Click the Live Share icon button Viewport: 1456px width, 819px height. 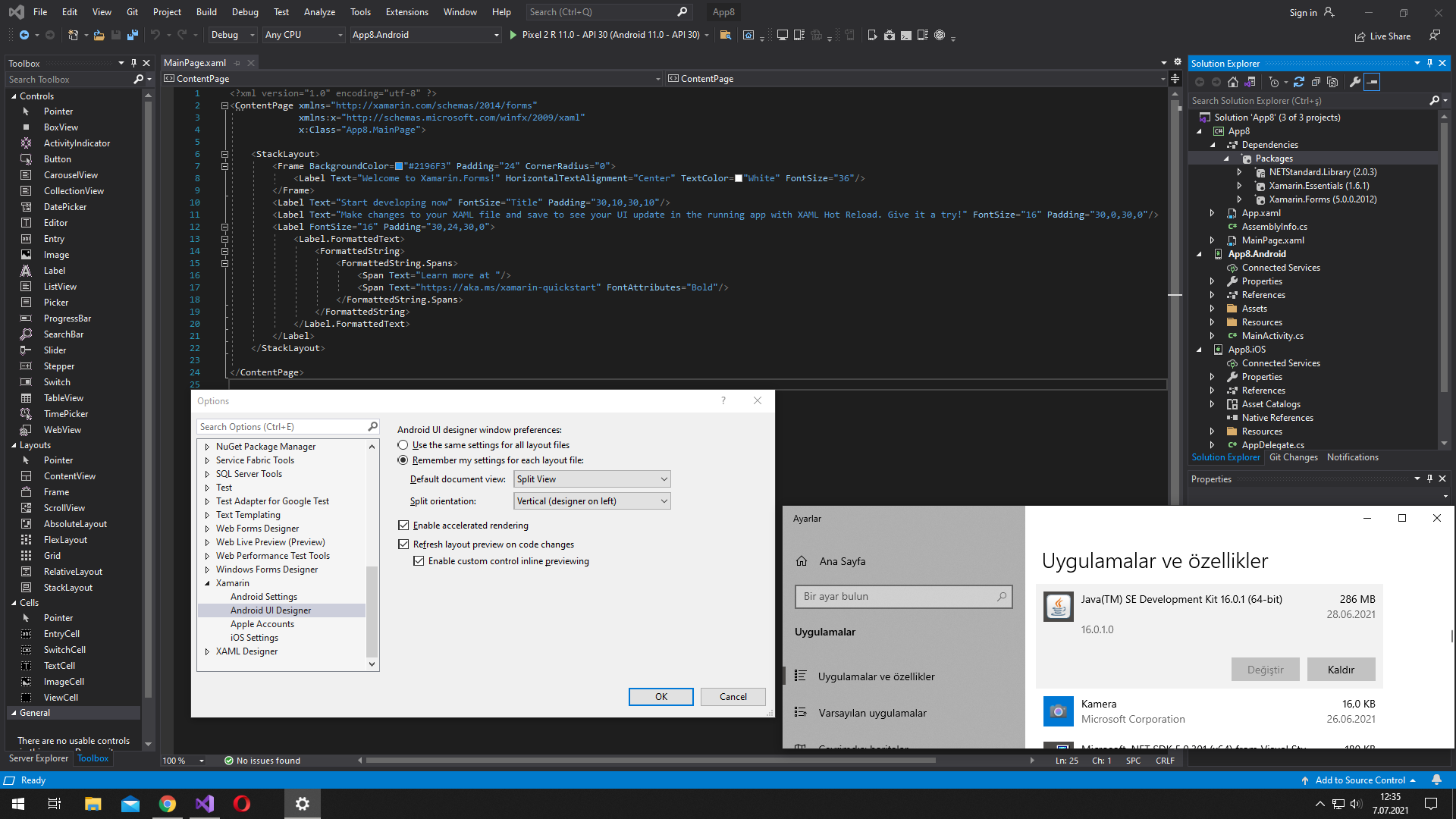pyautogui.click(x=1383, y=36)
